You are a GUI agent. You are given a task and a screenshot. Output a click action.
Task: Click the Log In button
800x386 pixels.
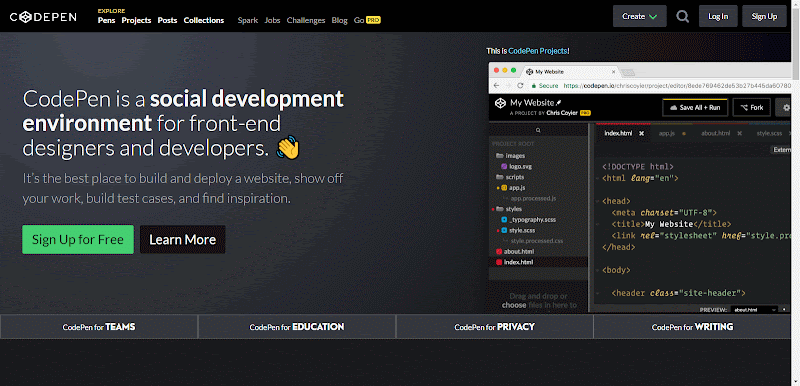(718, 16)
